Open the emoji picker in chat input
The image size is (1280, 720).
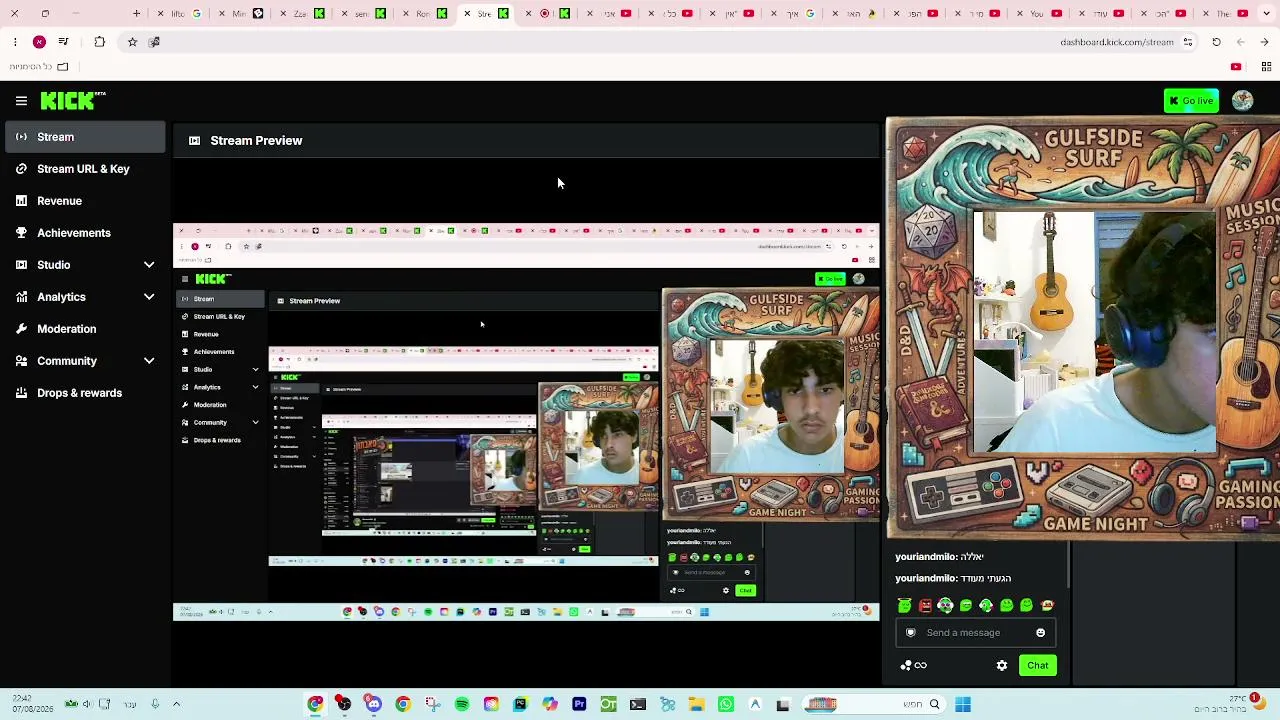click(x=1040, y=633)
